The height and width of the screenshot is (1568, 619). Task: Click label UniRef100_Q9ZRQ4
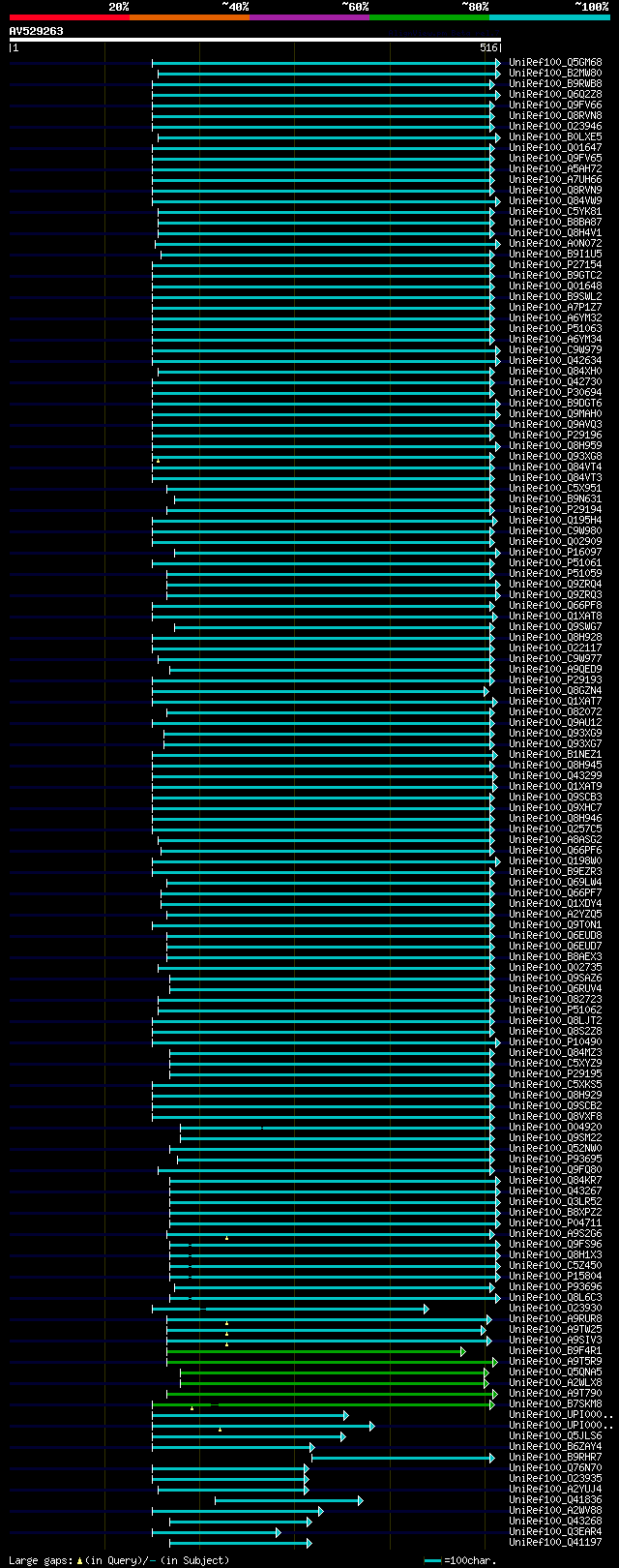pyautogui.click(x=555, y=585)
